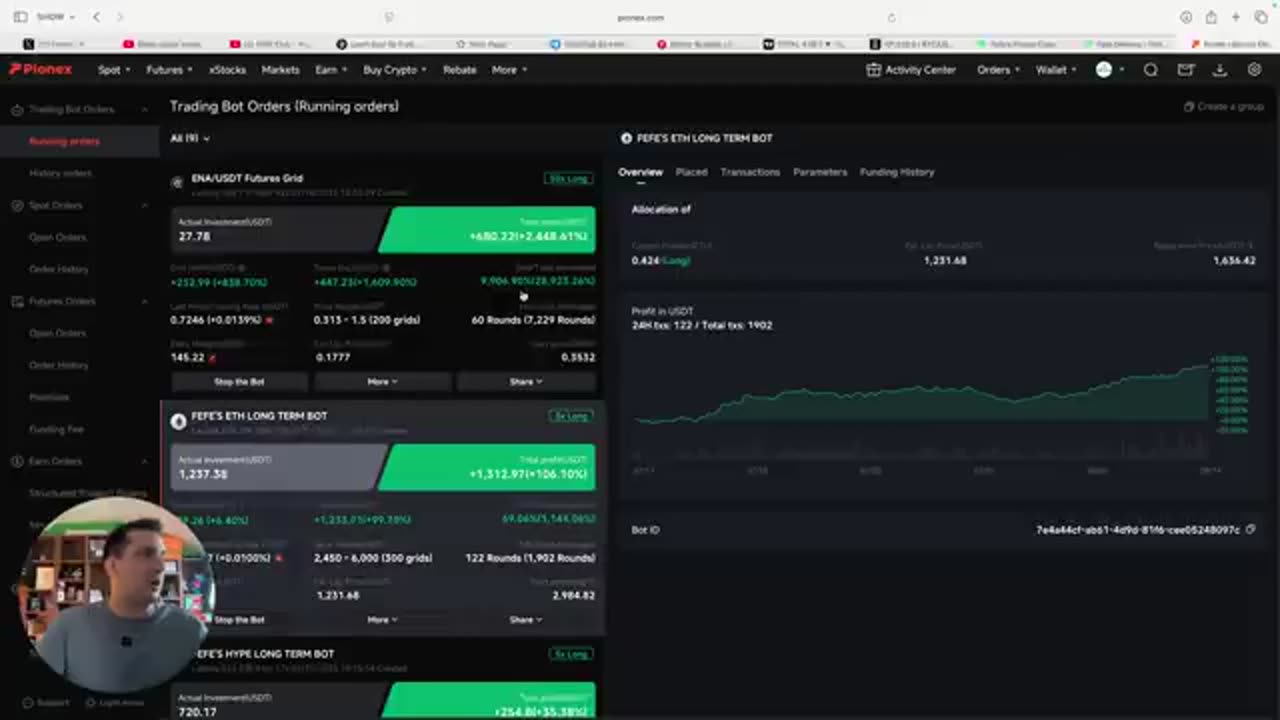Open the Earn dropdown menu
The width and height of the screenshot is (1280, 720).
(331, 70)
